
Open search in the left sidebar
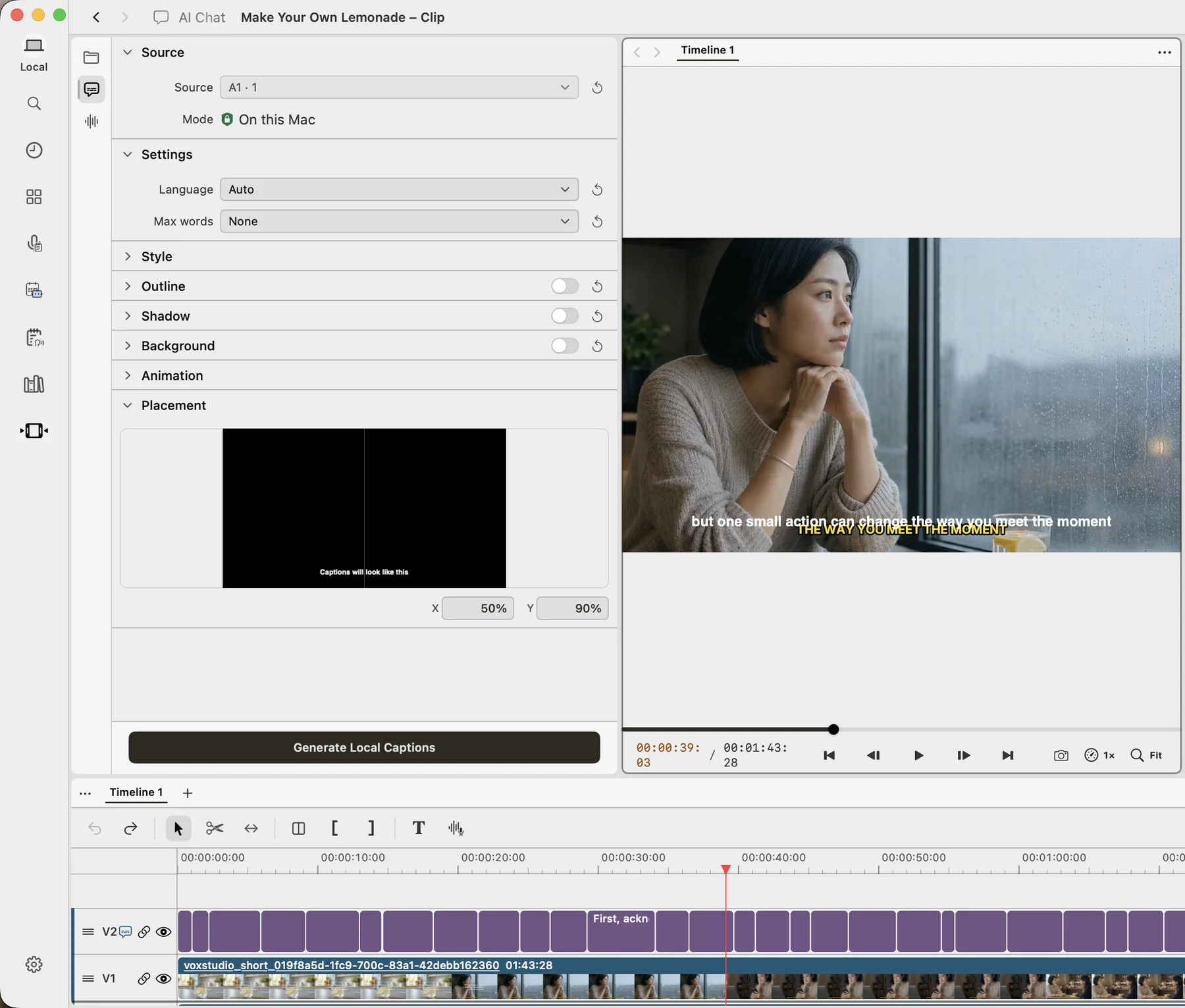(x=34, y=103)
